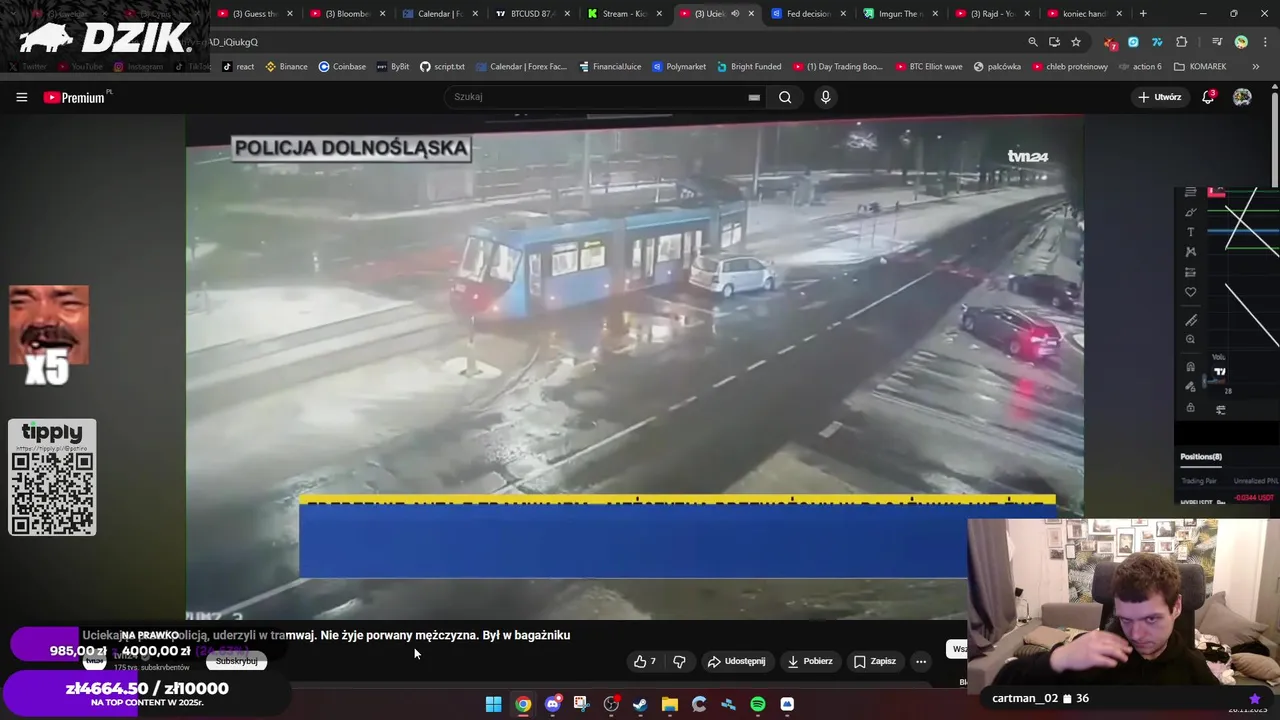The width and height of the screenshot is (1280, 720).
Task: Open the action 6 bookmark
Action: [x=1140, y=66]
